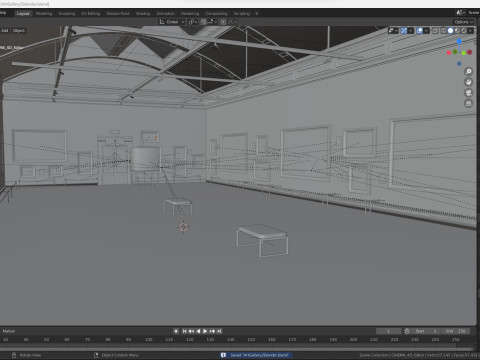Open proportional editing falloff dropdown

click(x=232, y=22)
